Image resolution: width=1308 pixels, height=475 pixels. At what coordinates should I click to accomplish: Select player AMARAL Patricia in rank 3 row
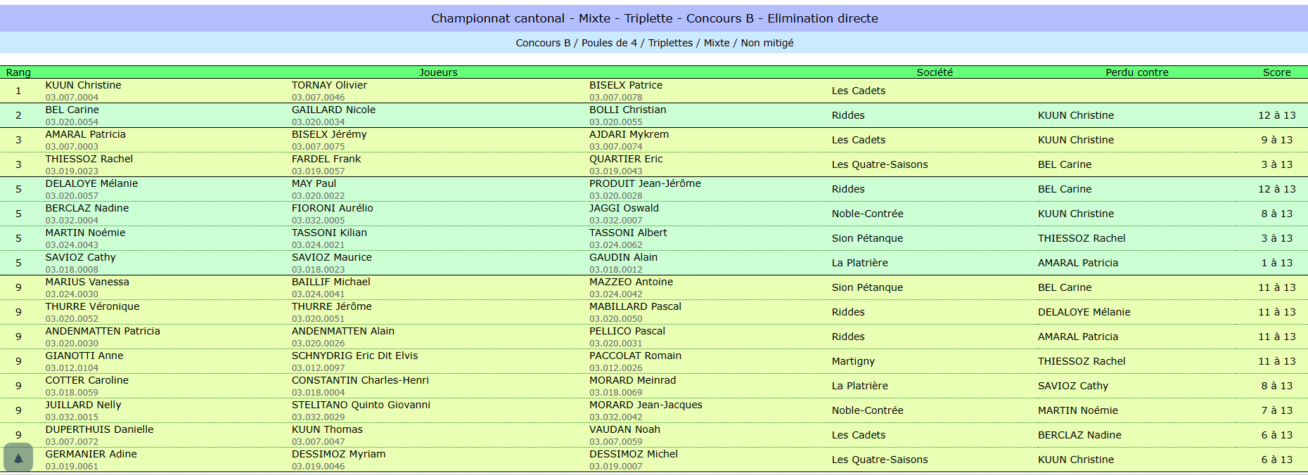click(x=85, y=134)
